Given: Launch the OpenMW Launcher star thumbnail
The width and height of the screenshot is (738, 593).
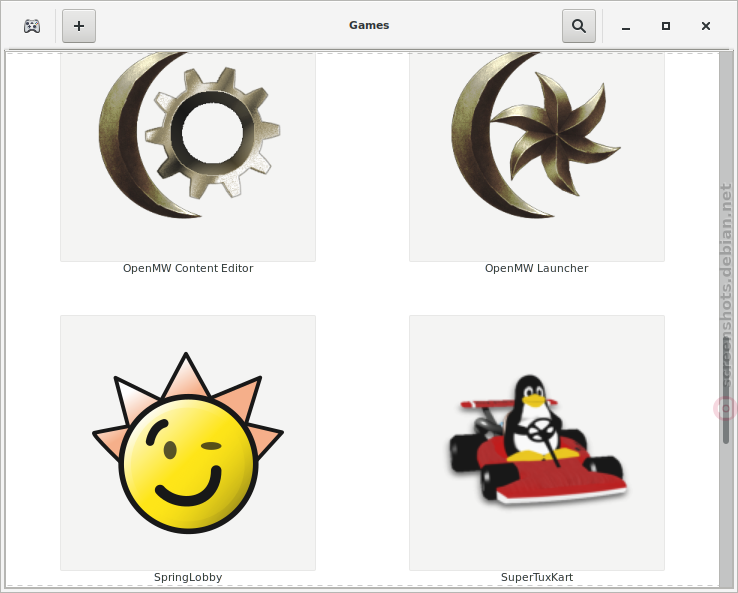Looking at the screenshot, I should pos(537,157).
